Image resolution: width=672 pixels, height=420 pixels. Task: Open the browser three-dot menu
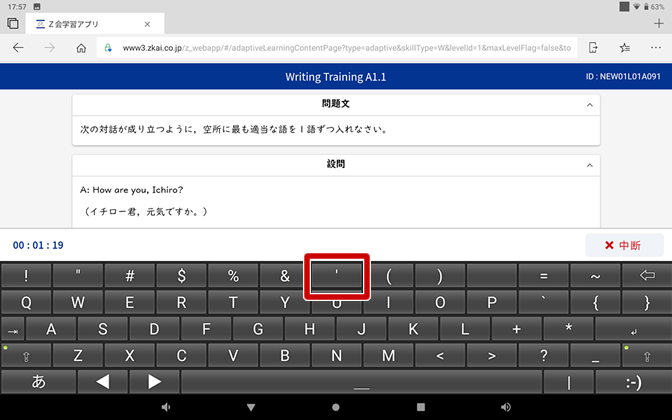656,48
